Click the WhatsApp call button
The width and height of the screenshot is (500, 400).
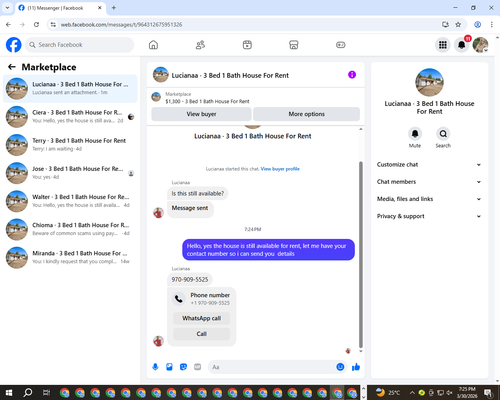click(x=202, y=318)
